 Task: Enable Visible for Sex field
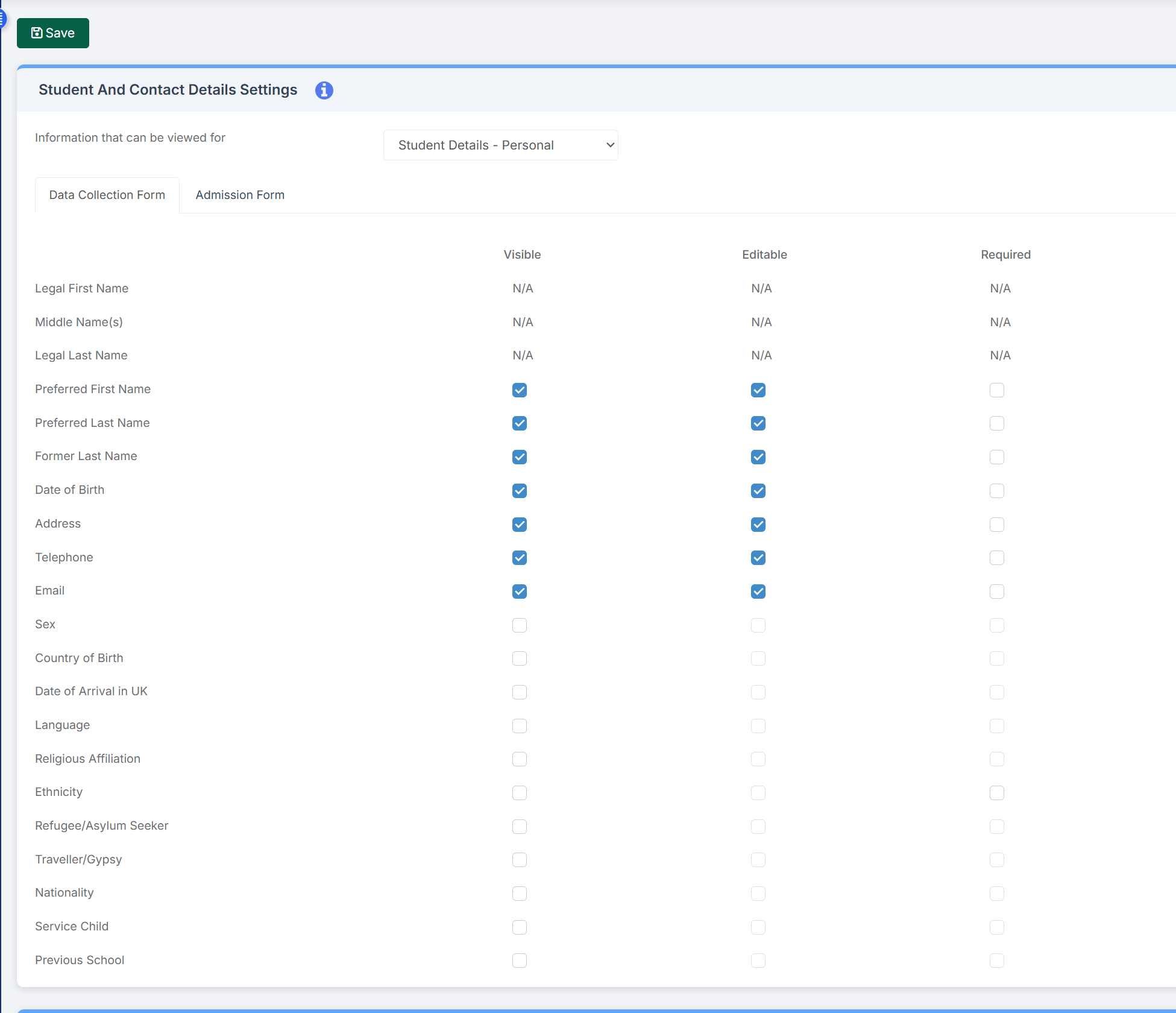click(520, 625)
